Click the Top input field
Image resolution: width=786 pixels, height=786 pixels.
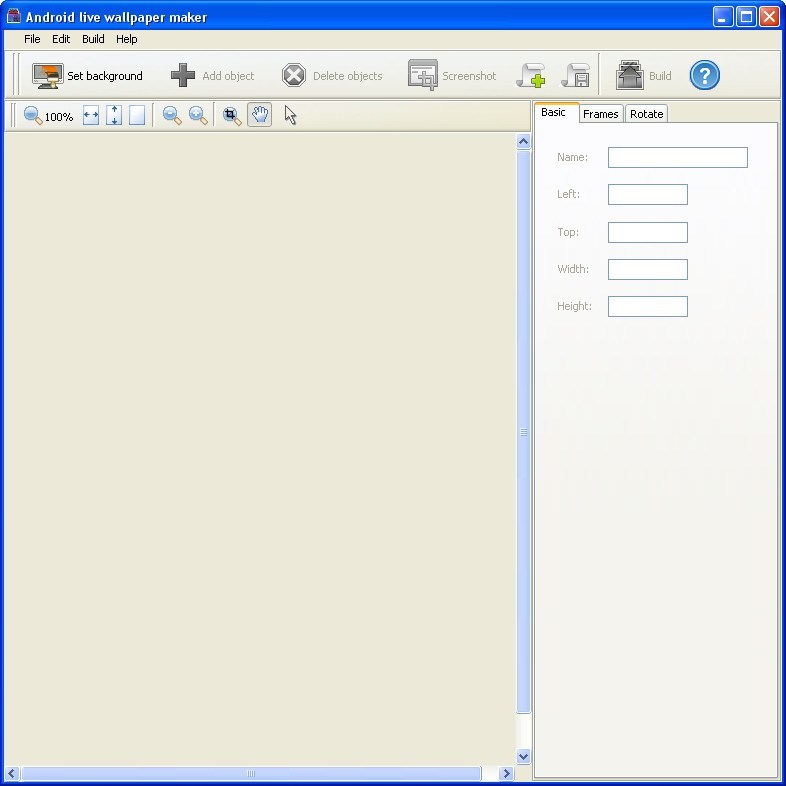click(648, 233)
